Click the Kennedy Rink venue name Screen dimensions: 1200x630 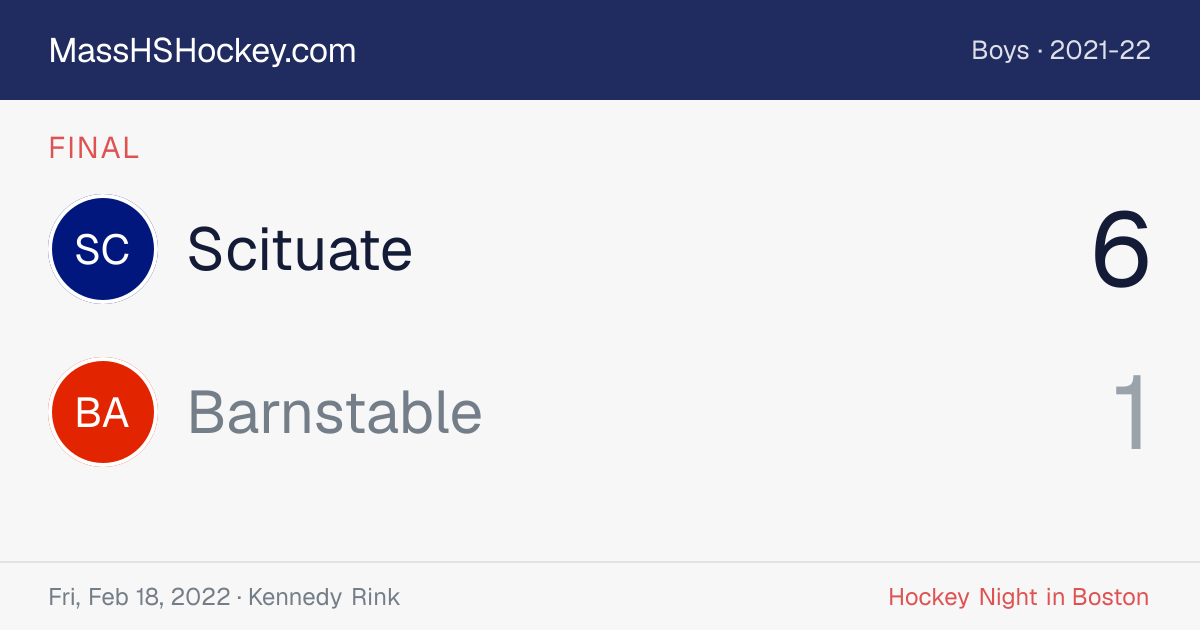coord(324,597)
